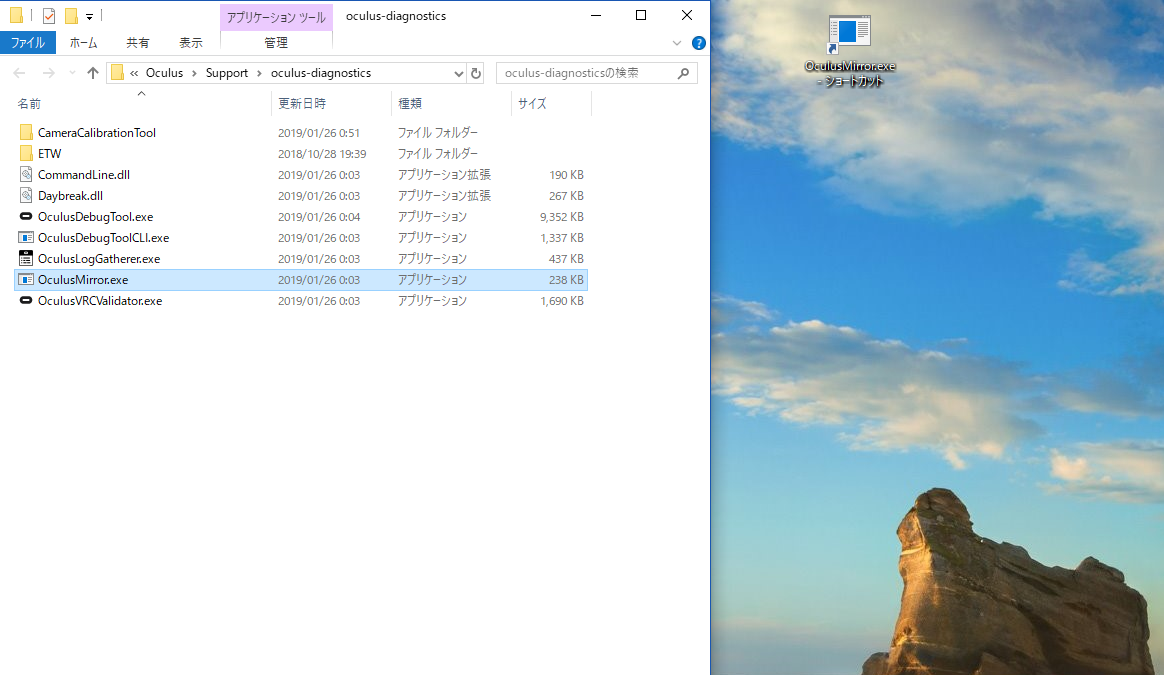Switch to the ホーム ribbon tab

83,43
